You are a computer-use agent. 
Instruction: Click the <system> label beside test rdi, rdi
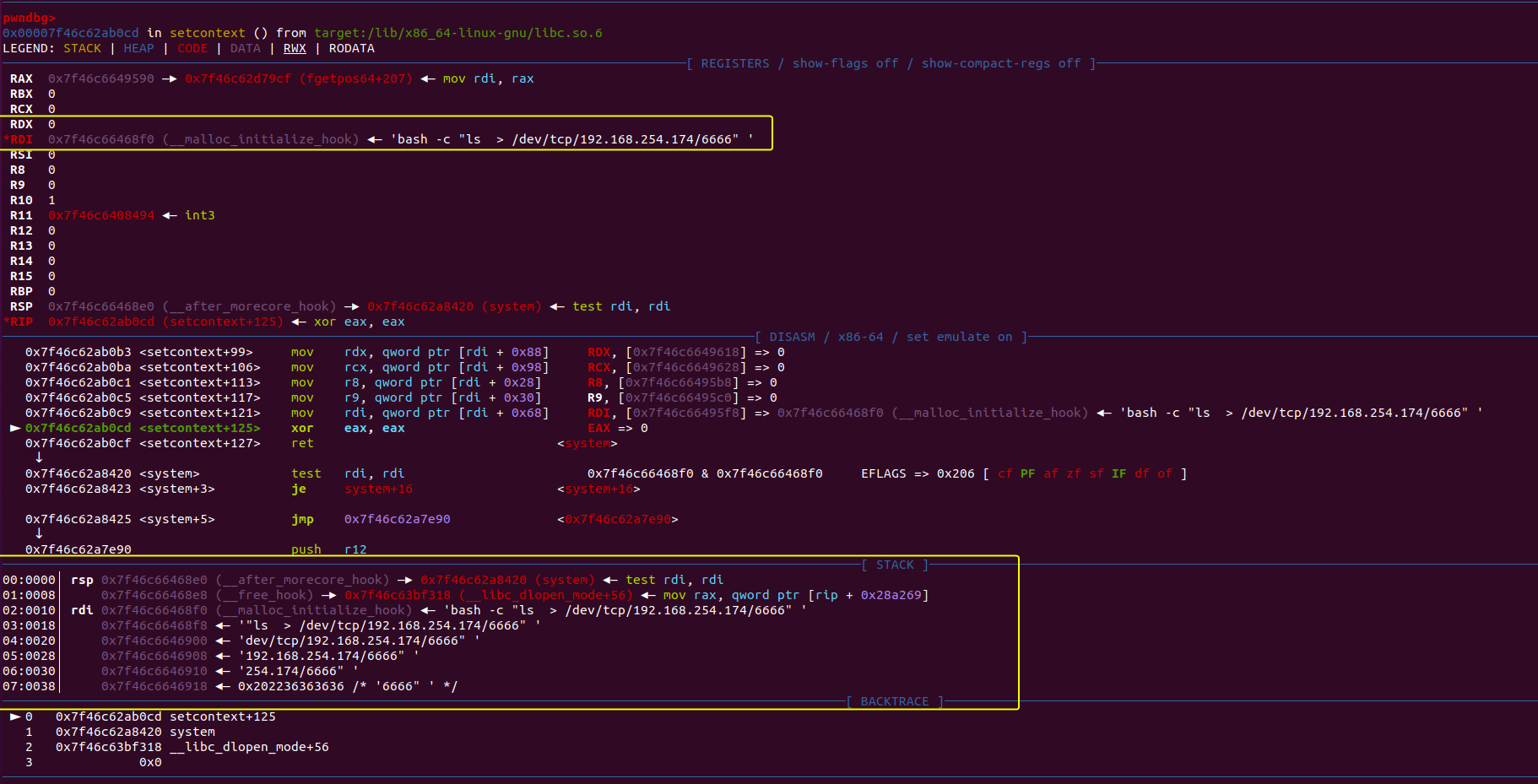coord(170,473)
